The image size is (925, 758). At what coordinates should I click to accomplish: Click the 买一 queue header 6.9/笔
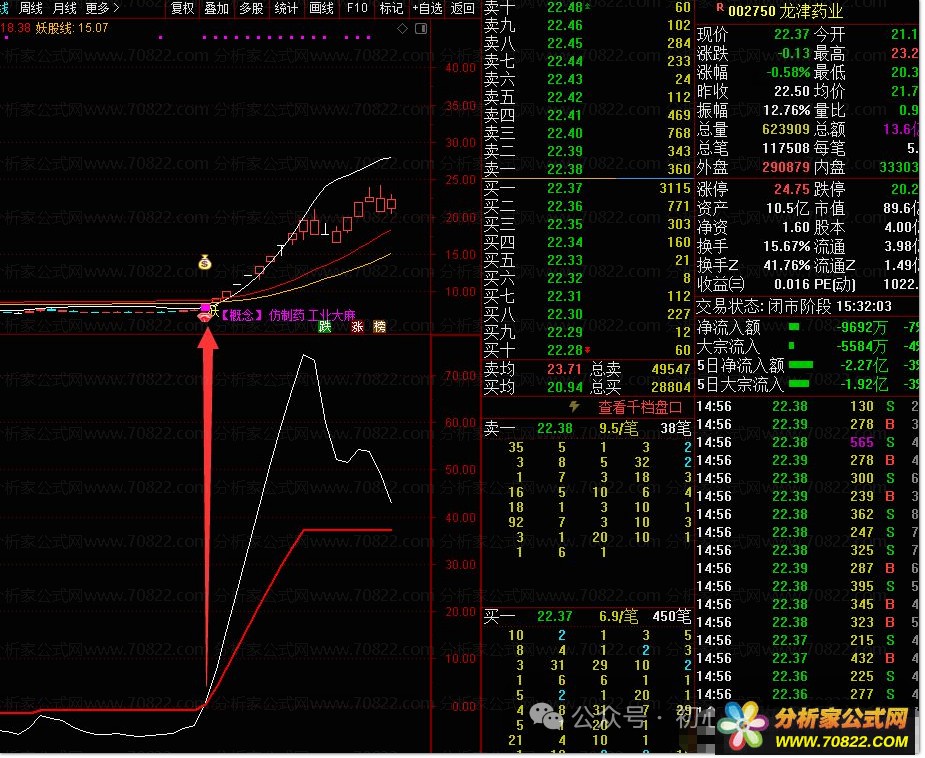point(619,617)
